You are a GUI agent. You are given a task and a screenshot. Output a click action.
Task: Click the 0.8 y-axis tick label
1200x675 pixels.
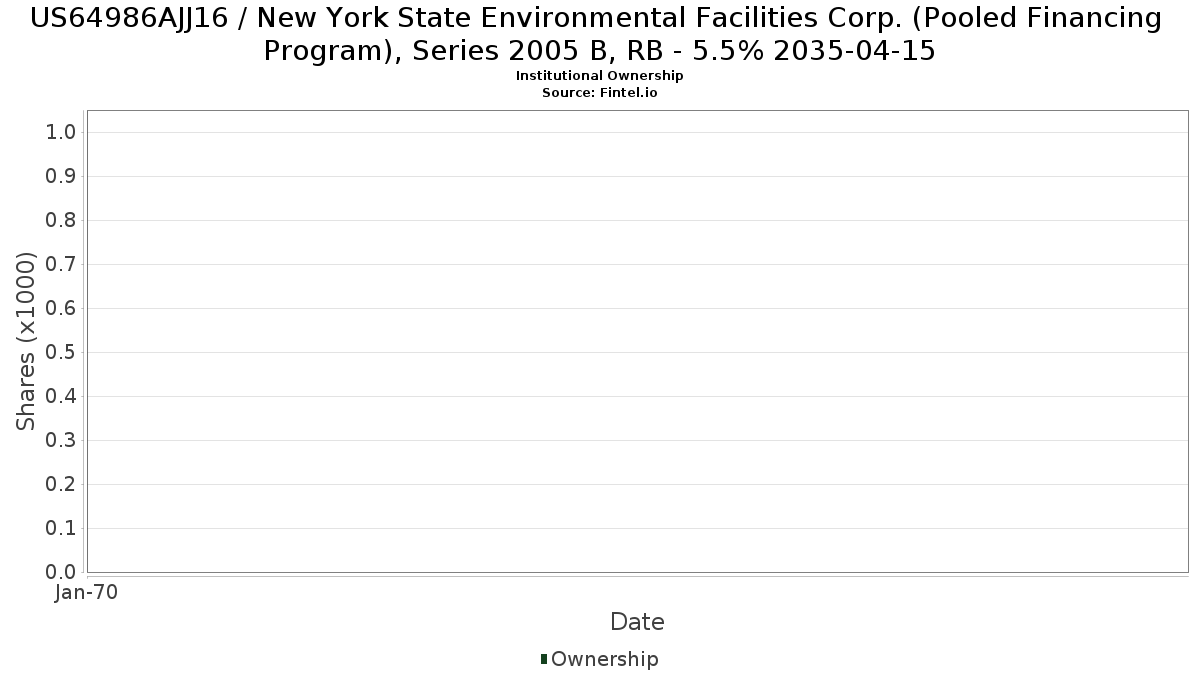[62, 221]
